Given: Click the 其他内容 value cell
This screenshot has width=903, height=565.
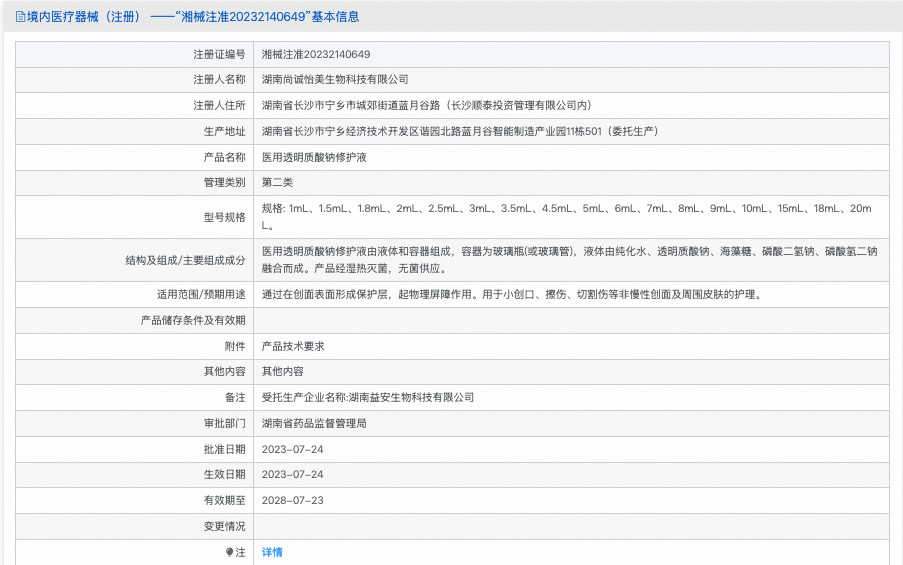Looking at the screenshot, I should pos(282,371).
